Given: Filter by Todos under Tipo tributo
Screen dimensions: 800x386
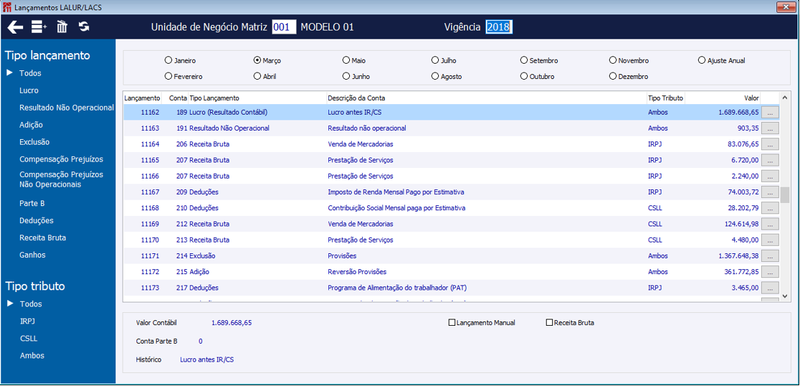Looking at the screenshot, I should pyautogui.click(x=30, y=304).
